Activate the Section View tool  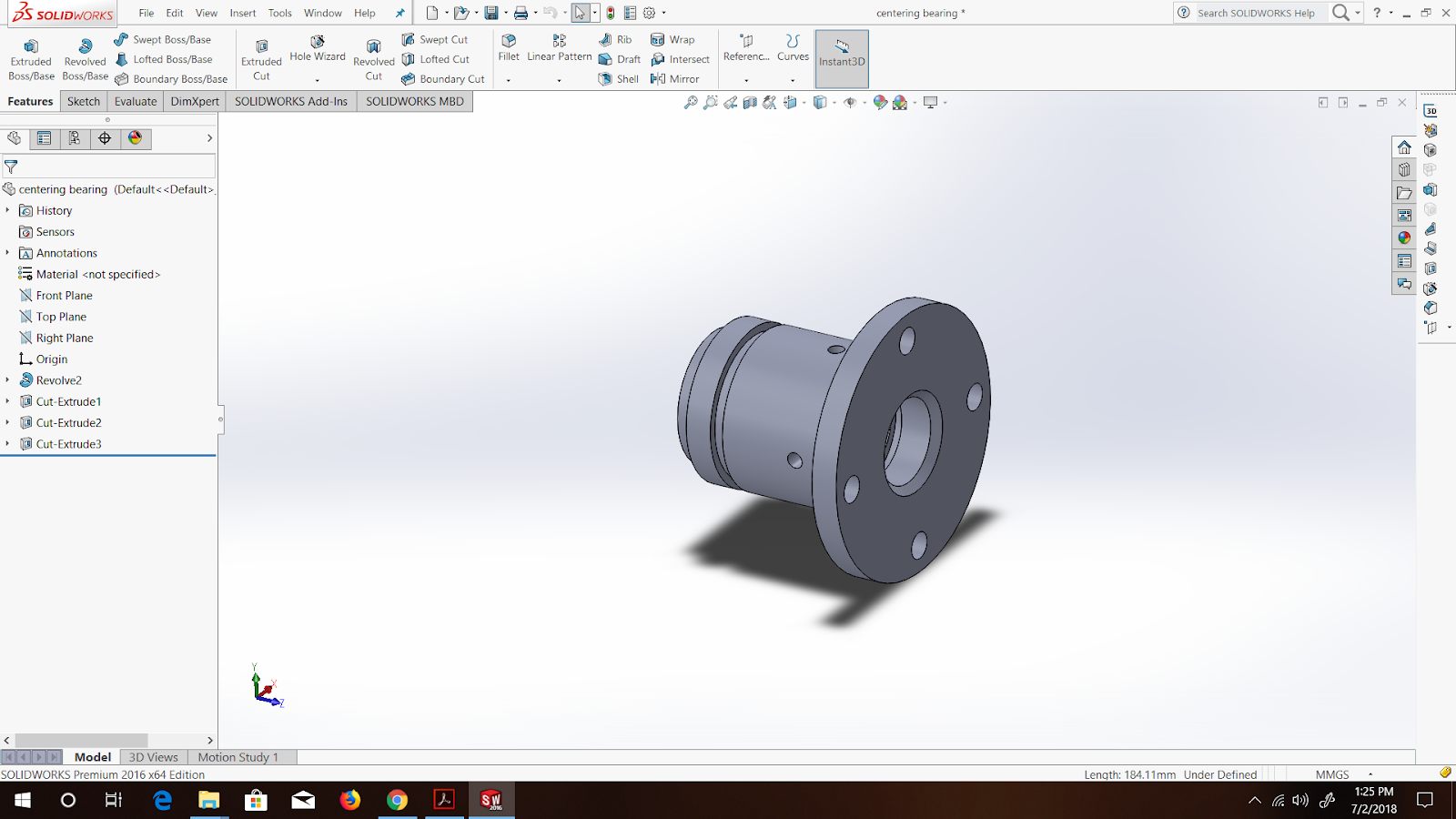coord(749,102)
